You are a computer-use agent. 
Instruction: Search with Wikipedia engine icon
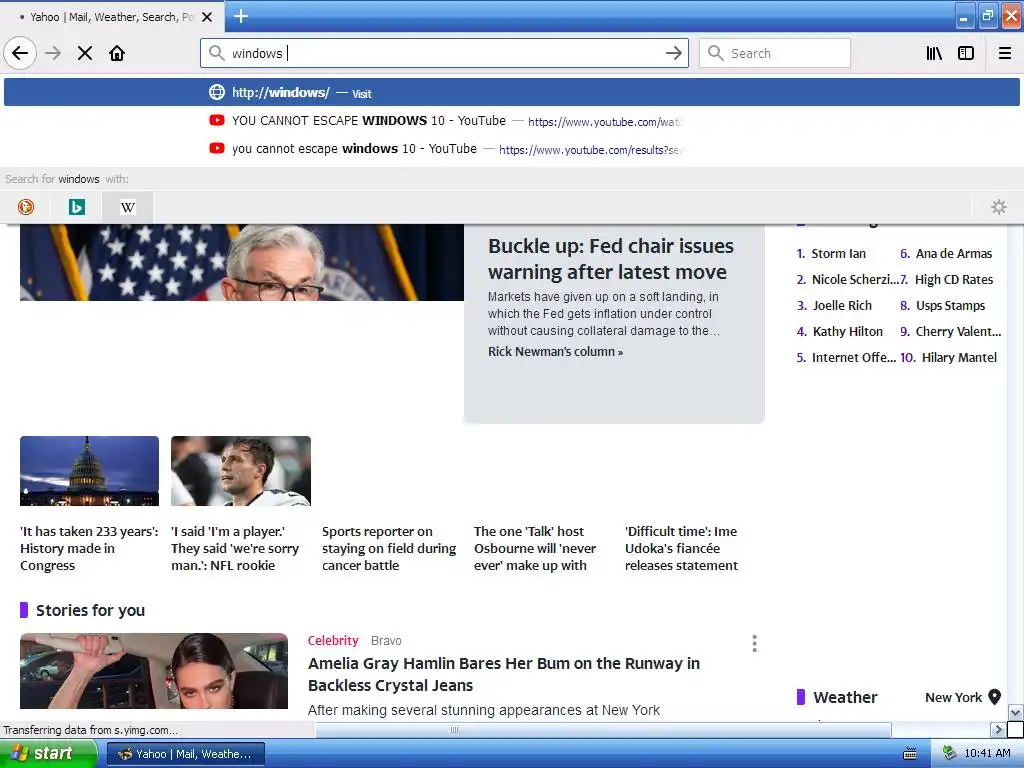pyautogui.click(x=128, y=207)
